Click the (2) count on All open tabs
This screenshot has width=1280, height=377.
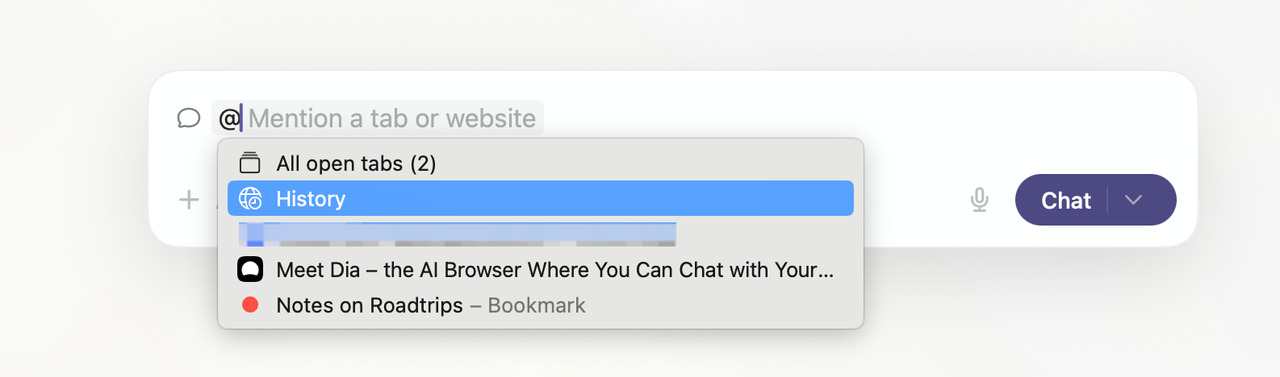423,163
